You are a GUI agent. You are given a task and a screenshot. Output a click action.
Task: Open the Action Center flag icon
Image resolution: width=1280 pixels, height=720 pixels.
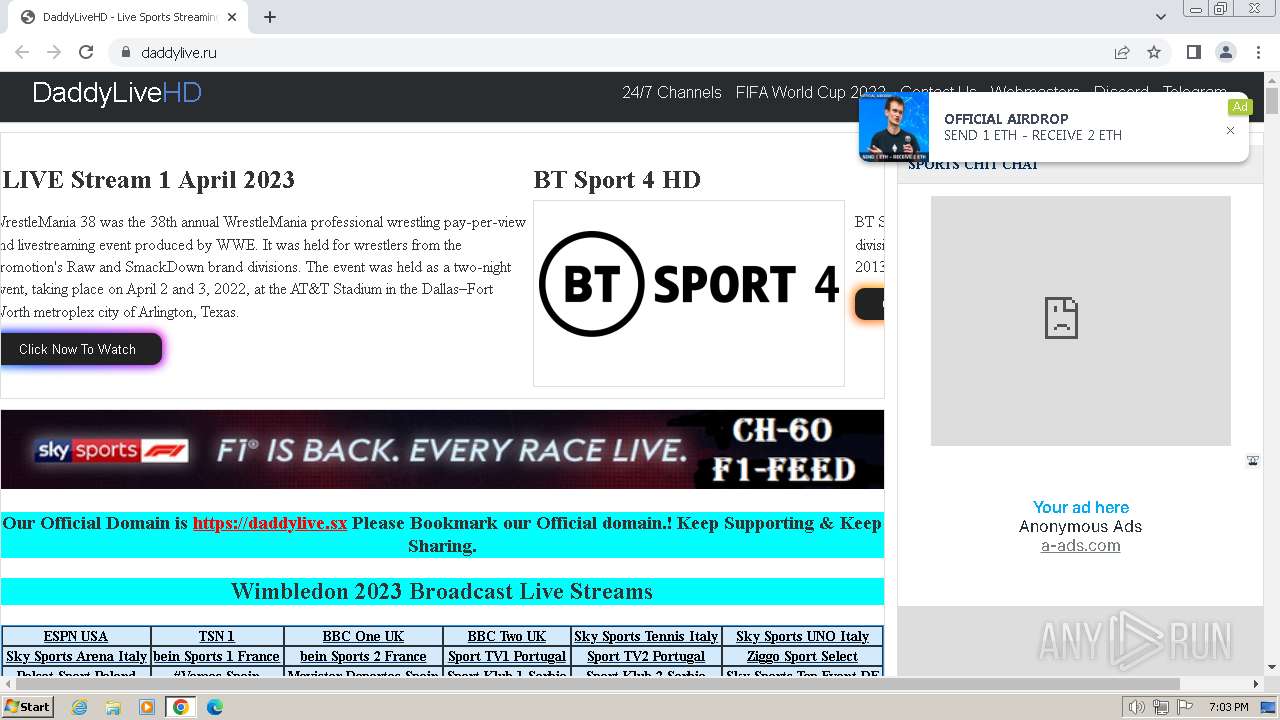click(1185, 707)
